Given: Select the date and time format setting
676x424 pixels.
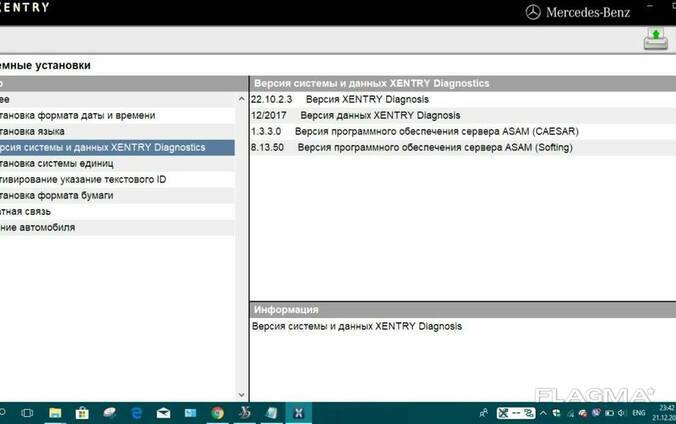Looking at the screenshot, I should [78, 115].
